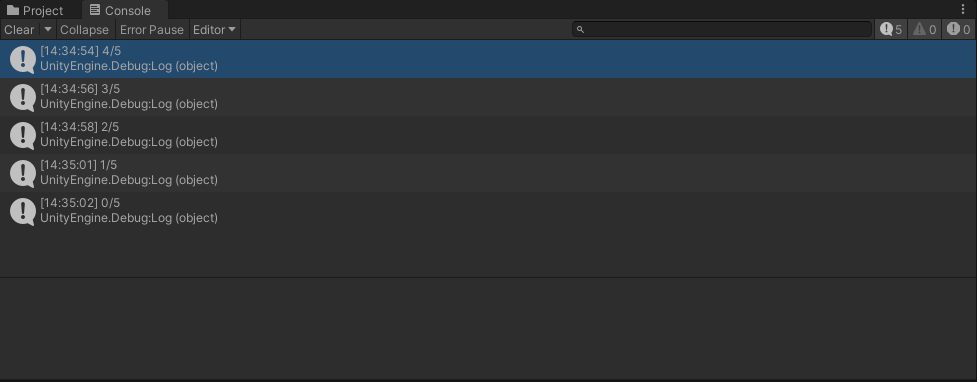The width and height of the screenshot is (977, 382).
Task: Toggle info message count filter
Action: pyautogui.click(x=891, y=29)
